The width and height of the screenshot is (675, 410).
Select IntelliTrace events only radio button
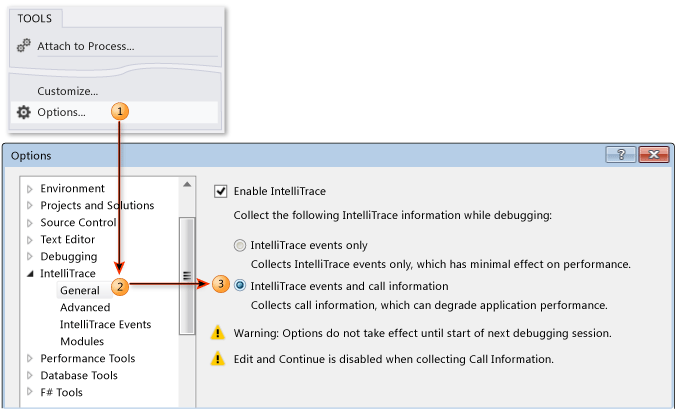pyautogui.click(x=240, y=245)
